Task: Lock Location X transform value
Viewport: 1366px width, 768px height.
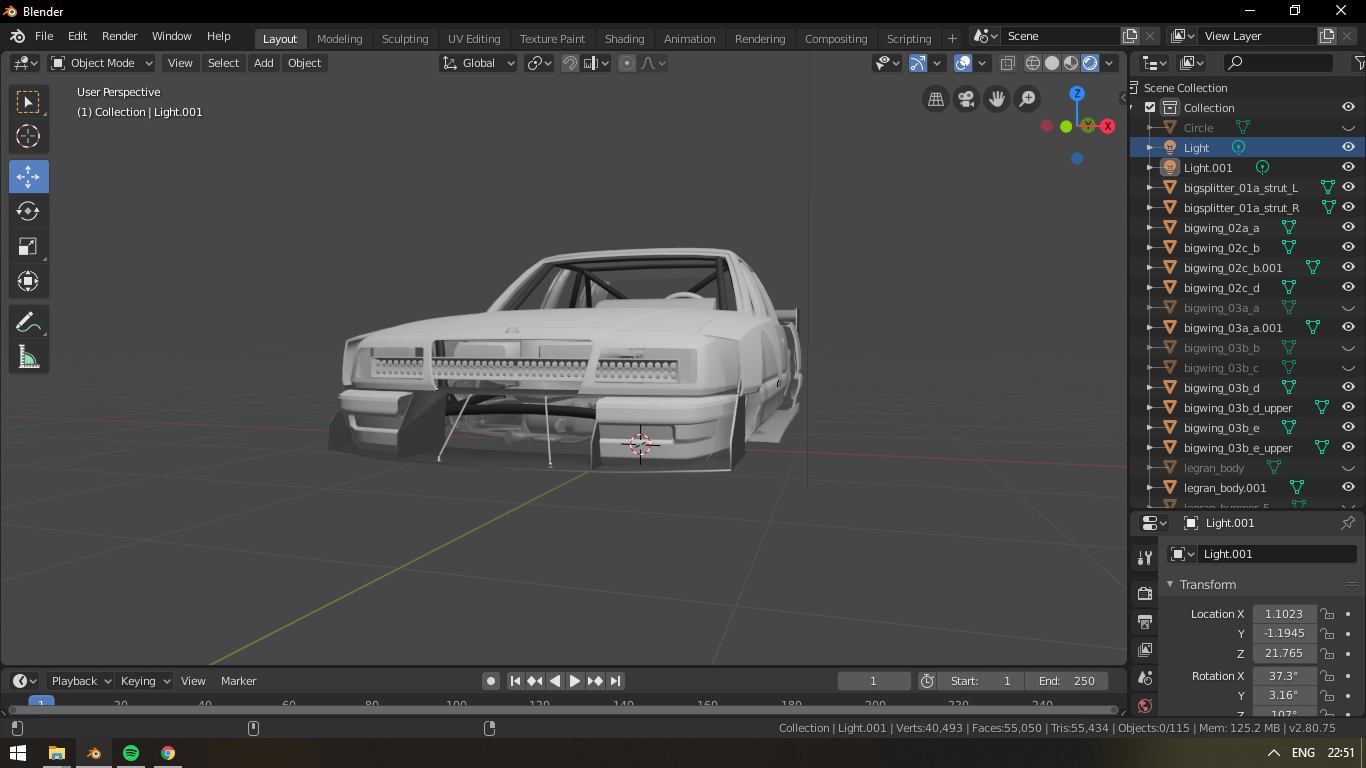Action: click(x=1326, y=614)
